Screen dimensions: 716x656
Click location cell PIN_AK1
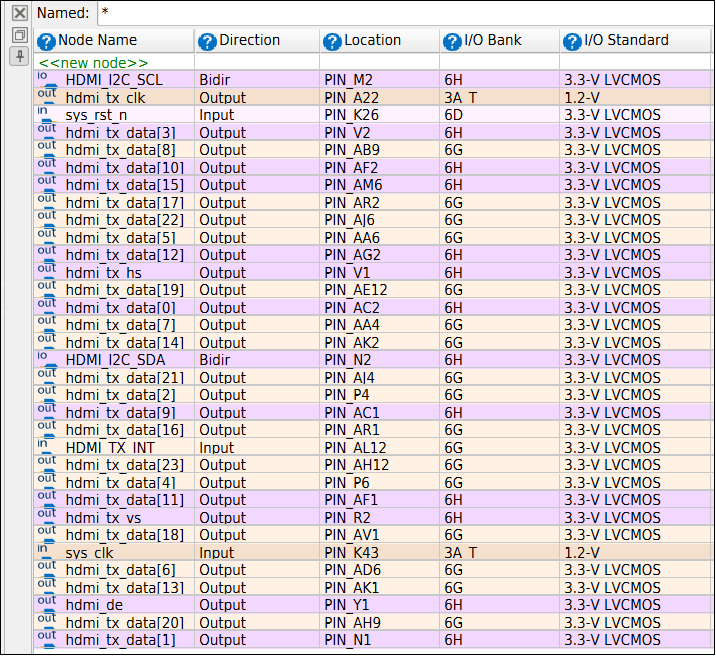379,588
